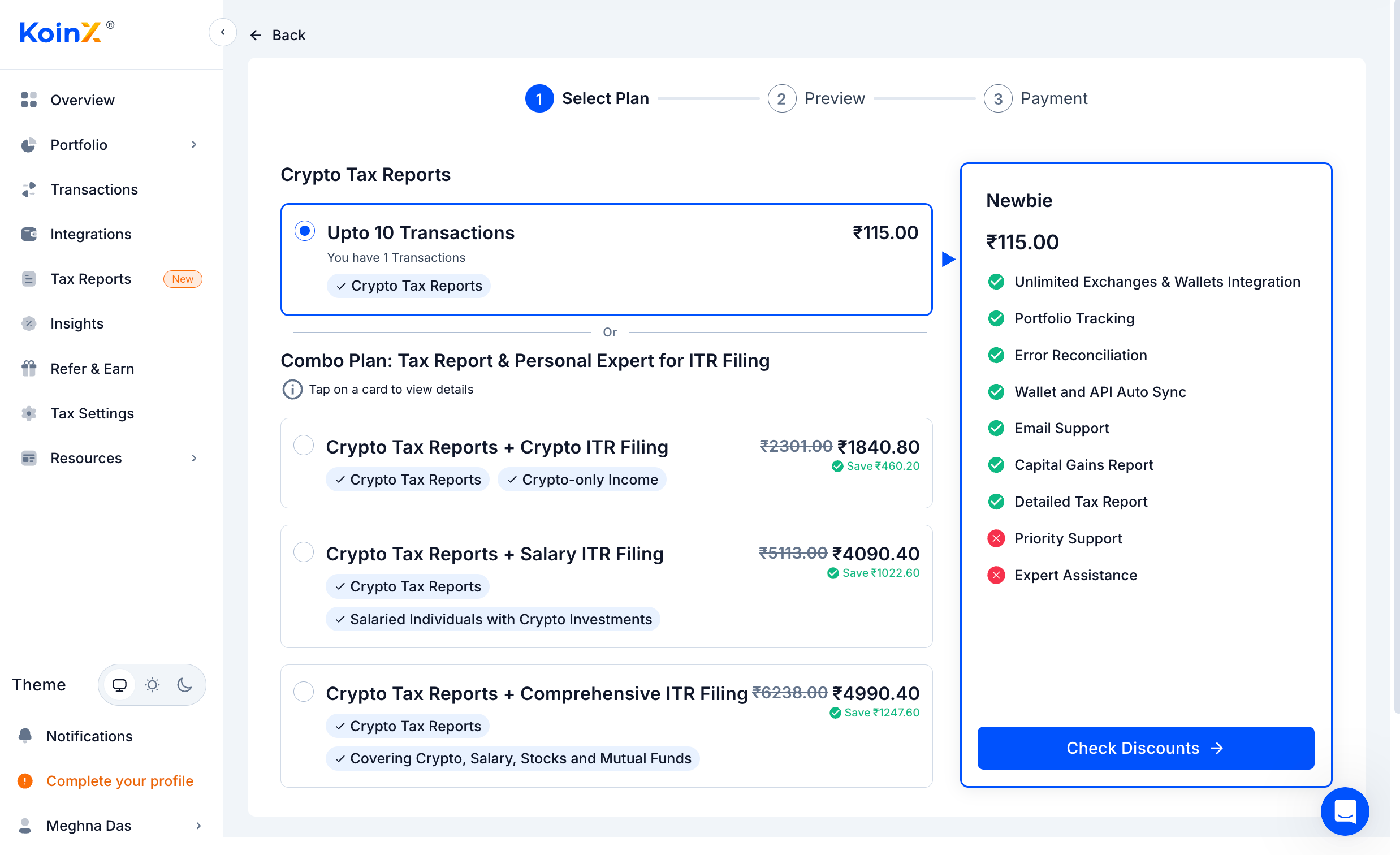Select Crypto Tax Reports + Salary ITR Filing radio
The image size is (1400, 855).
304,552
